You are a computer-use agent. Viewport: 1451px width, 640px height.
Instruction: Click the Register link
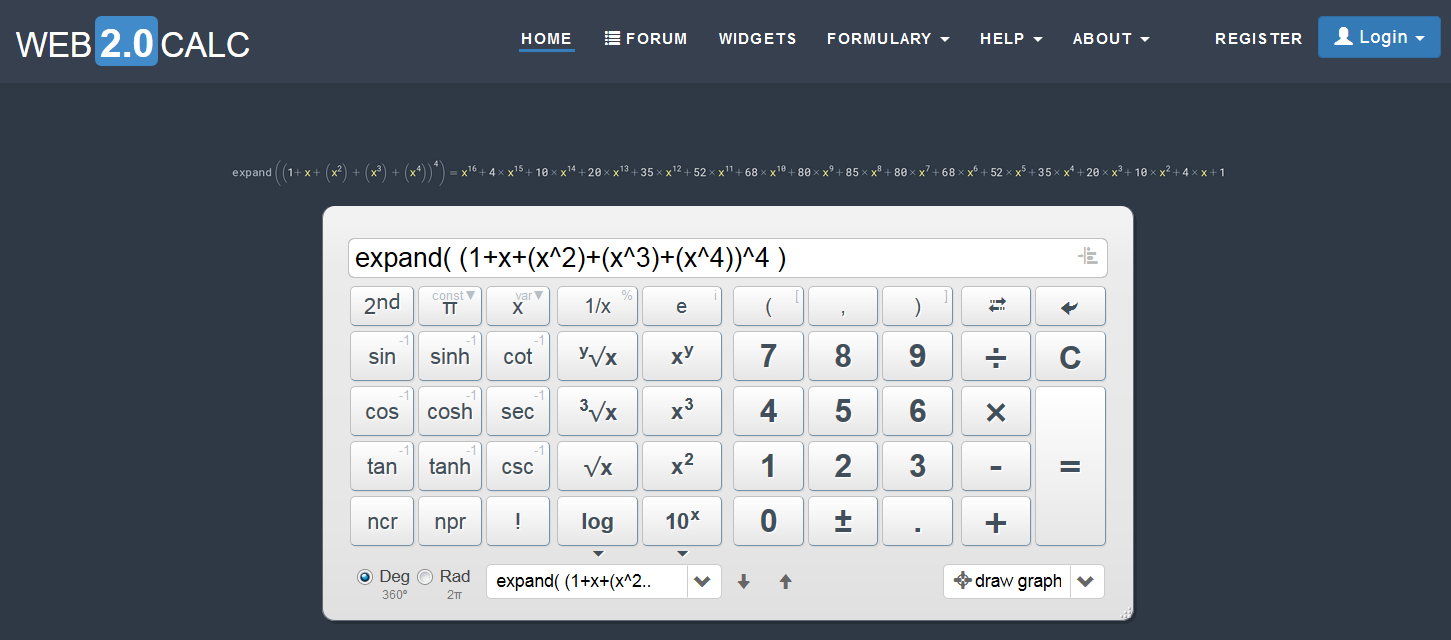1258,39
